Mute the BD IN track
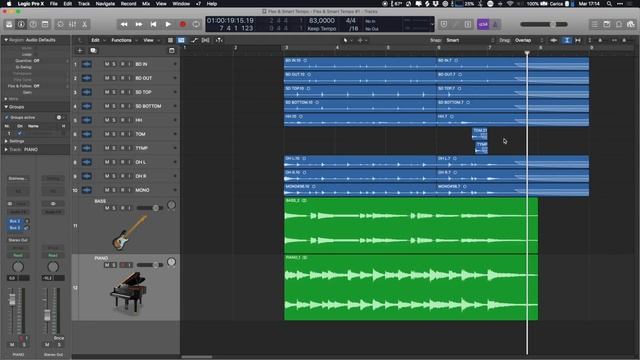This screenshot has height=360, width=640. click(107, 64)
